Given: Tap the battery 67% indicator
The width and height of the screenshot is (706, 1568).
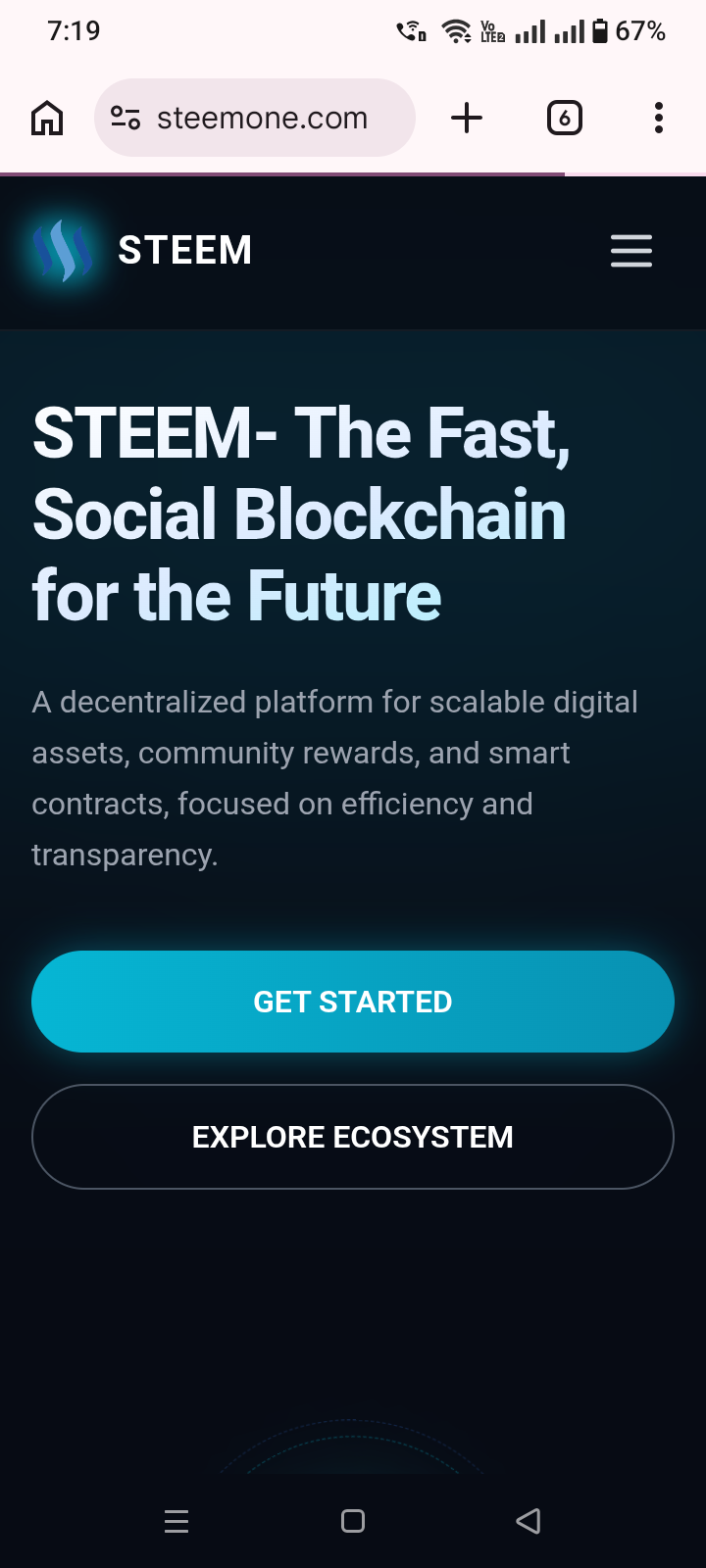Looking at the screenshot, I should [629, 31].
